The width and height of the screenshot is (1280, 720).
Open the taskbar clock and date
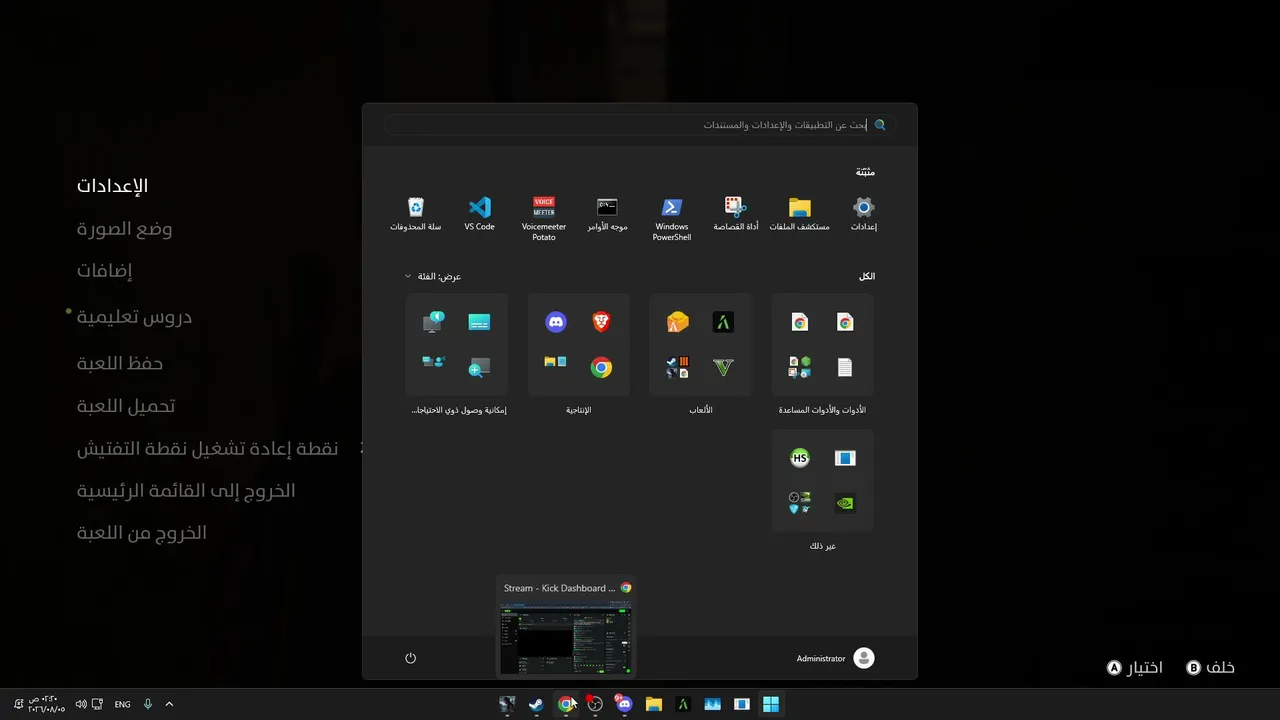(x=48, y=704)
